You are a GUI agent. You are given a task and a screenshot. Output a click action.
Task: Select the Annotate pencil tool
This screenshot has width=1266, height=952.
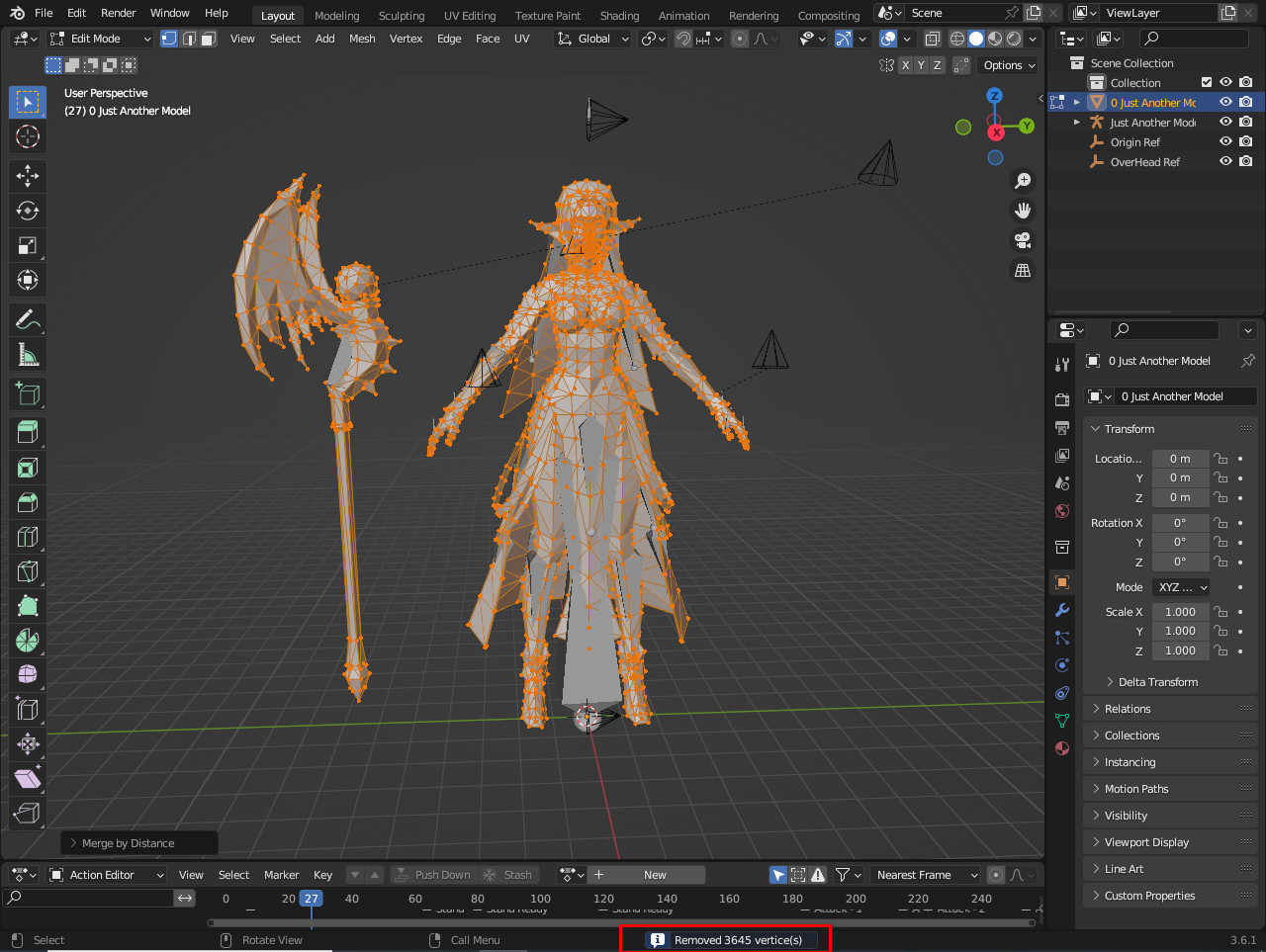[x=28, y=319]
